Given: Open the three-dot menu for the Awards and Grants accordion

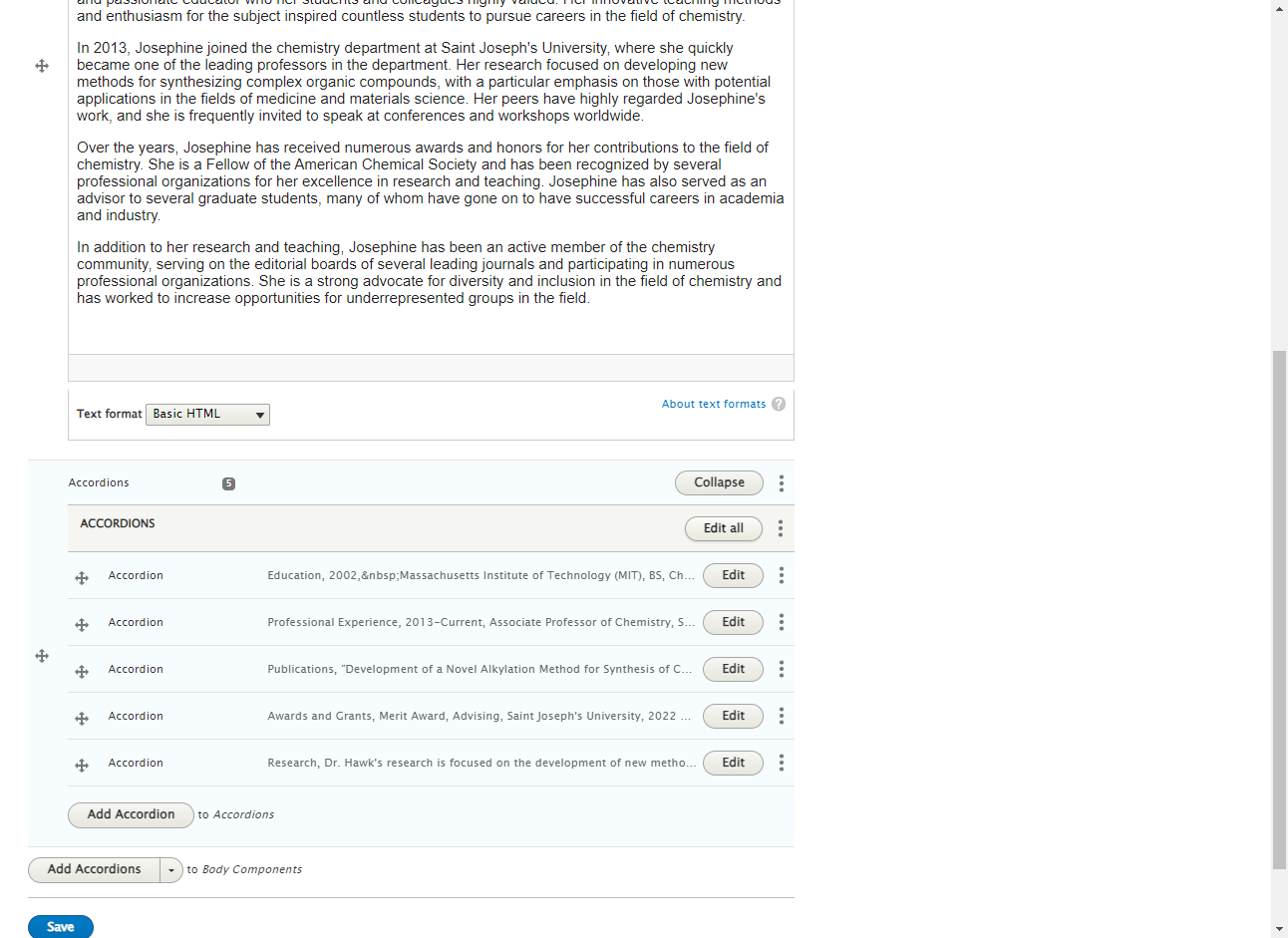Looking at the screenshot, I should pyautogui.click(x=782, y=716).
